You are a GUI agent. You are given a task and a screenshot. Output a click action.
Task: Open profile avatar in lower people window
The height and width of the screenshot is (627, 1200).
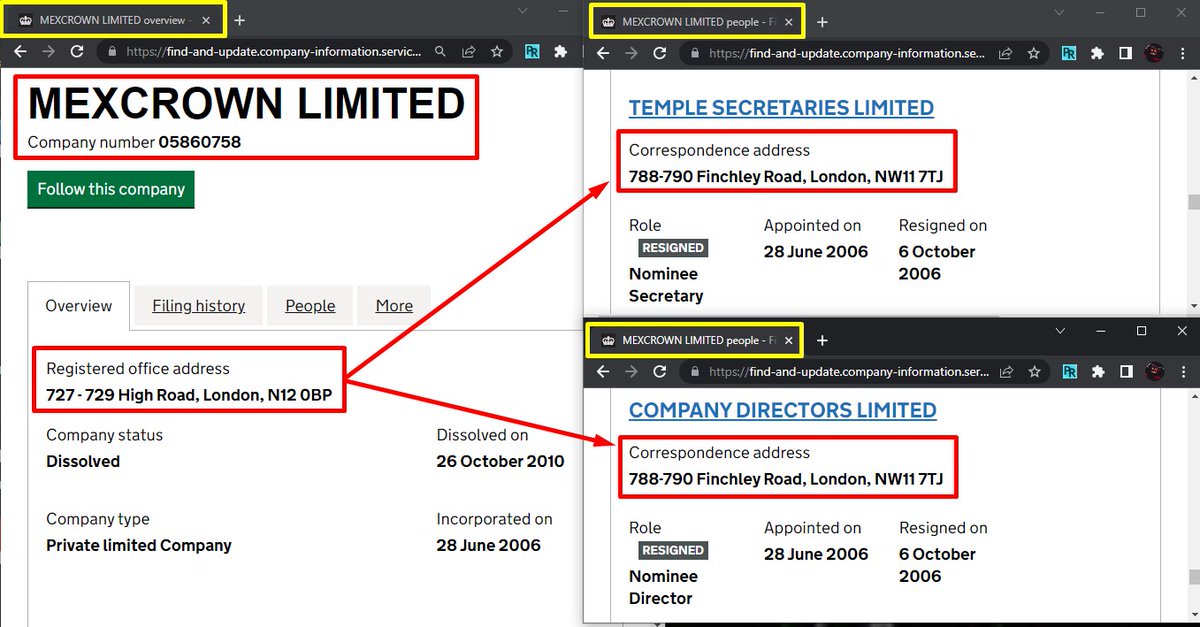[x=1154, y=371]
